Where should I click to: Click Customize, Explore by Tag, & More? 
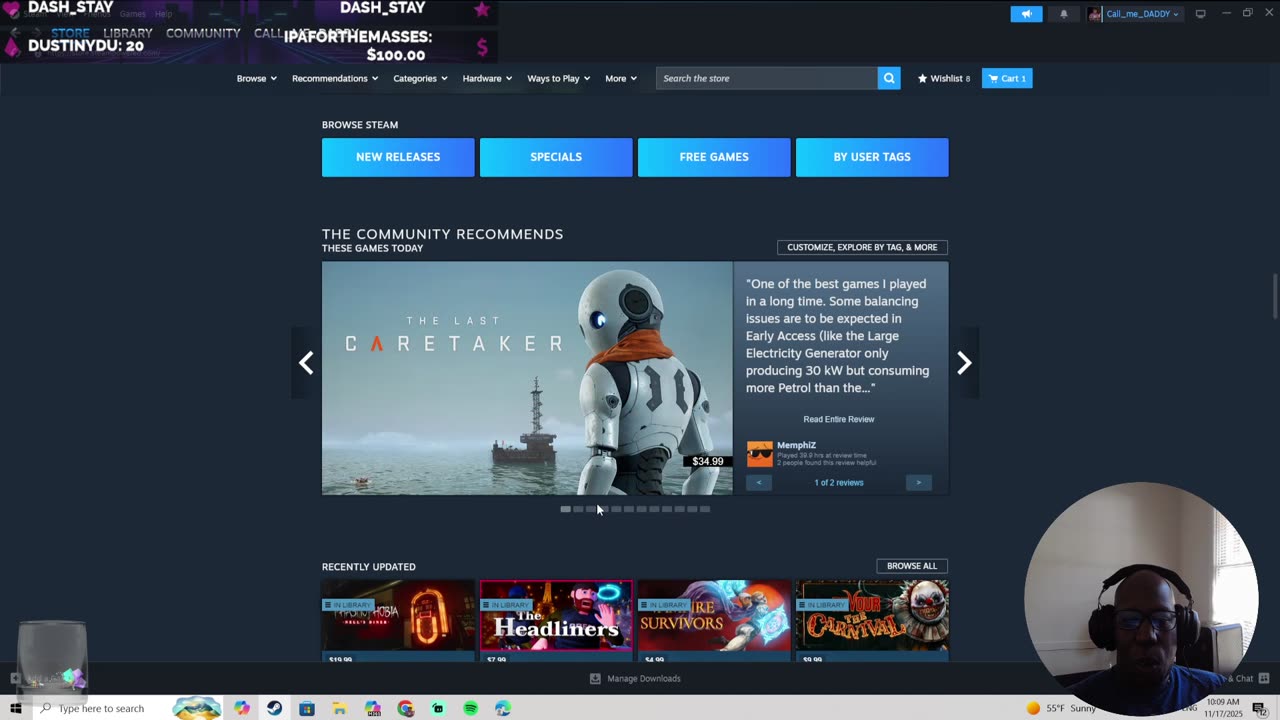862,247
